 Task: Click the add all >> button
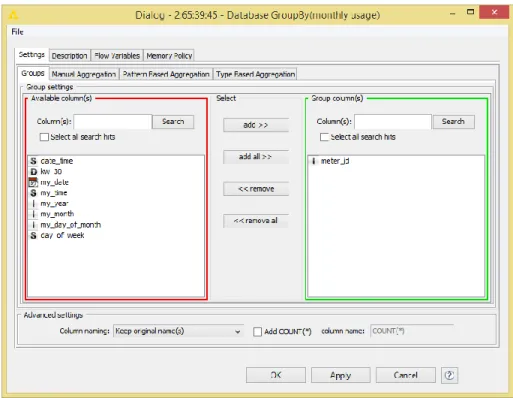pos(256,157)
